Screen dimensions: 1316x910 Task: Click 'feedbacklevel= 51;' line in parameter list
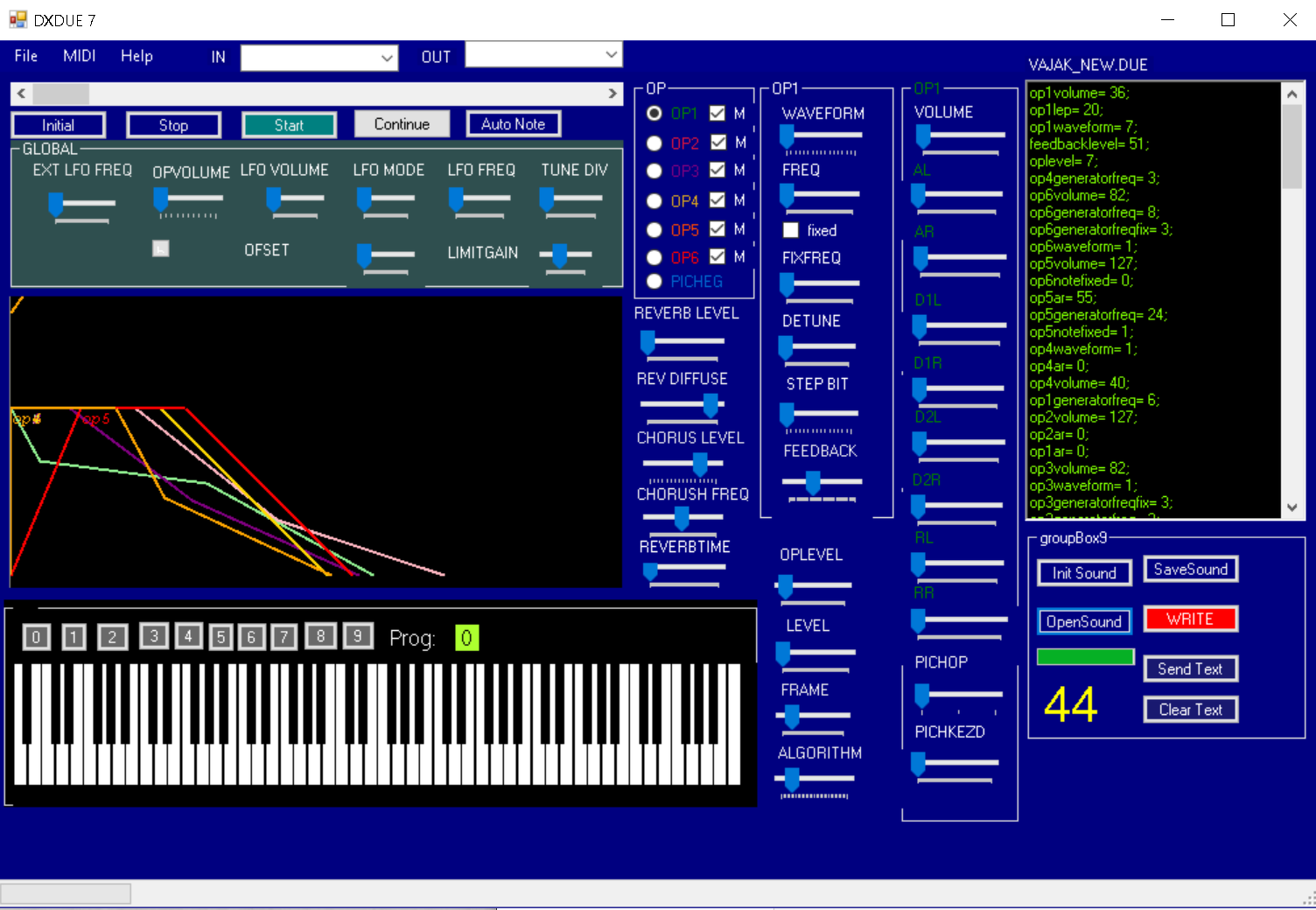pyautogui.click(x=1089, y=143)
